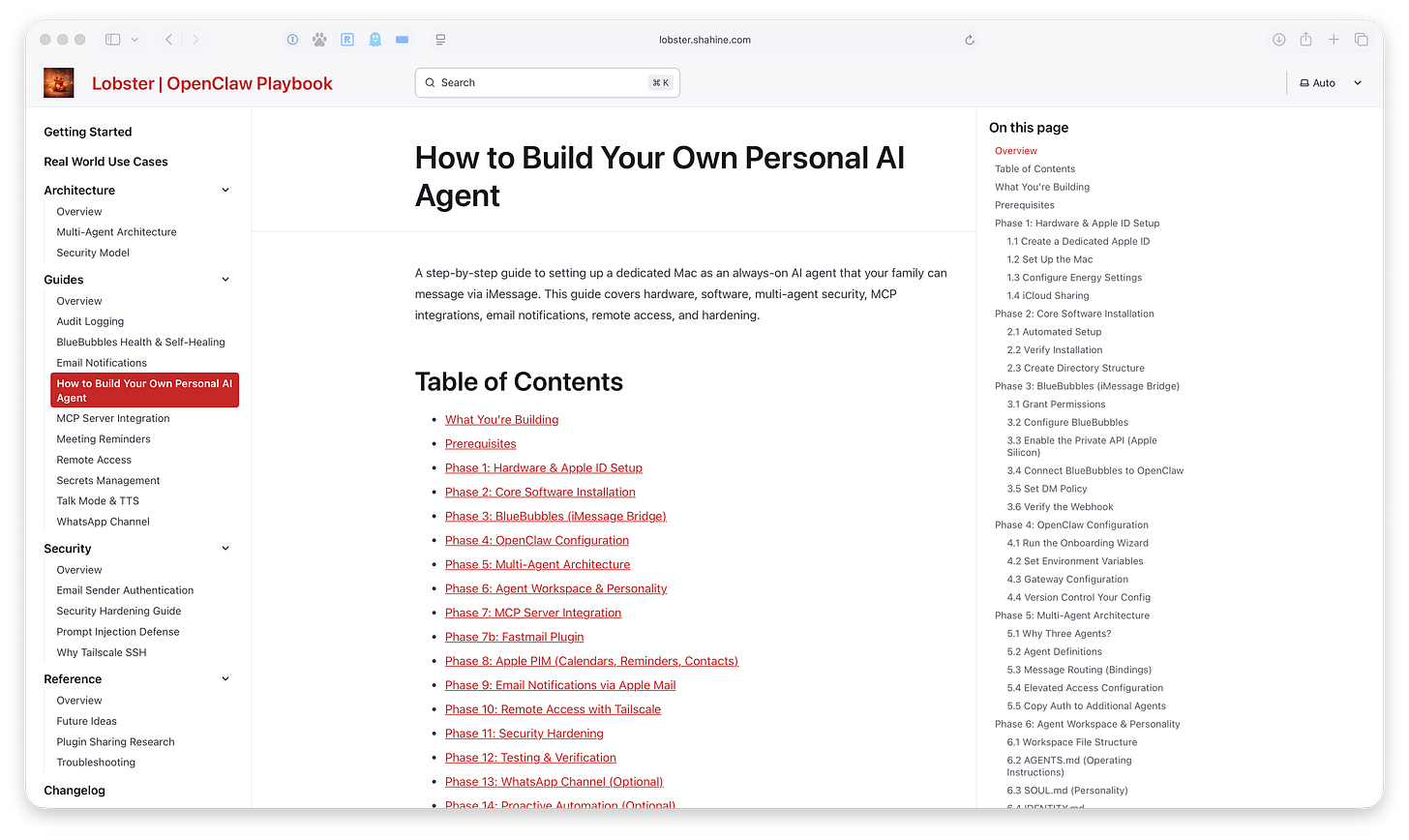The height and width of the screenshot is (840, 1409).
Task: Go forward to next page
Action: [x=195, y=40]
